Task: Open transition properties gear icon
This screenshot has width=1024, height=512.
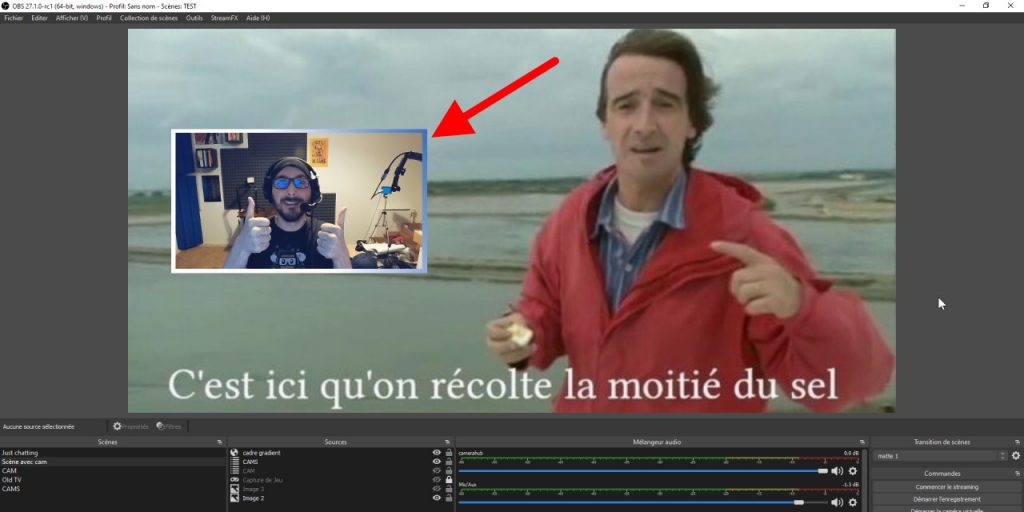Action: click(1016, 456)
